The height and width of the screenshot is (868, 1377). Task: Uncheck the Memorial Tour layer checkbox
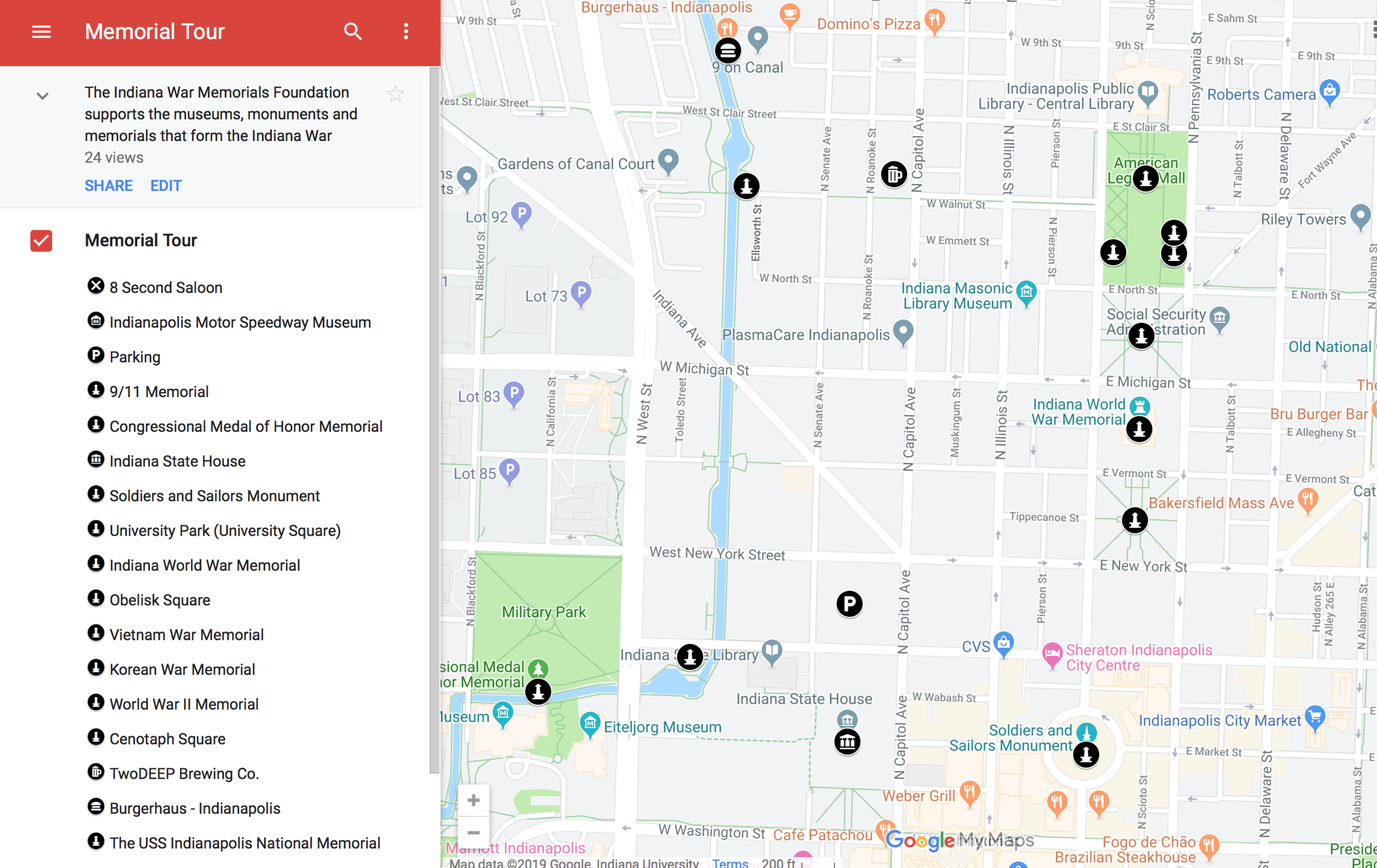click(x=41, y=241)
